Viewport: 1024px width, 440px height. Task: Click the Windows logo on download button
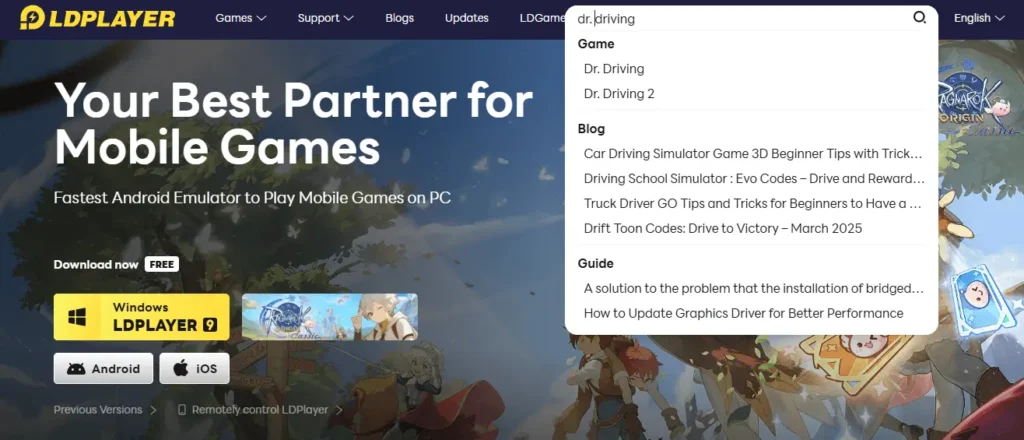coord(78,317)
